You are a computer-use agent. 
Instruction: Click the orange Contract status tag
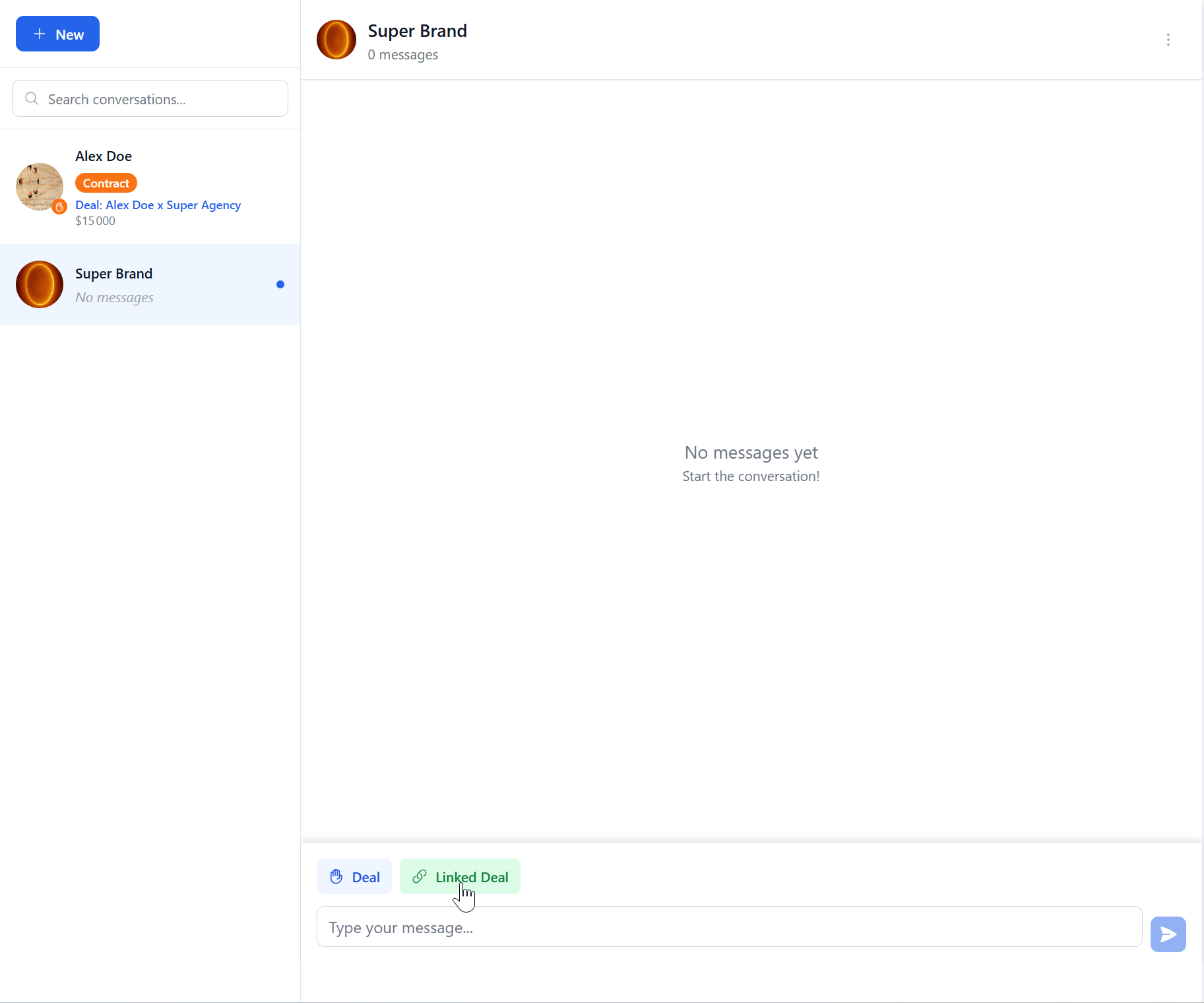106,183
